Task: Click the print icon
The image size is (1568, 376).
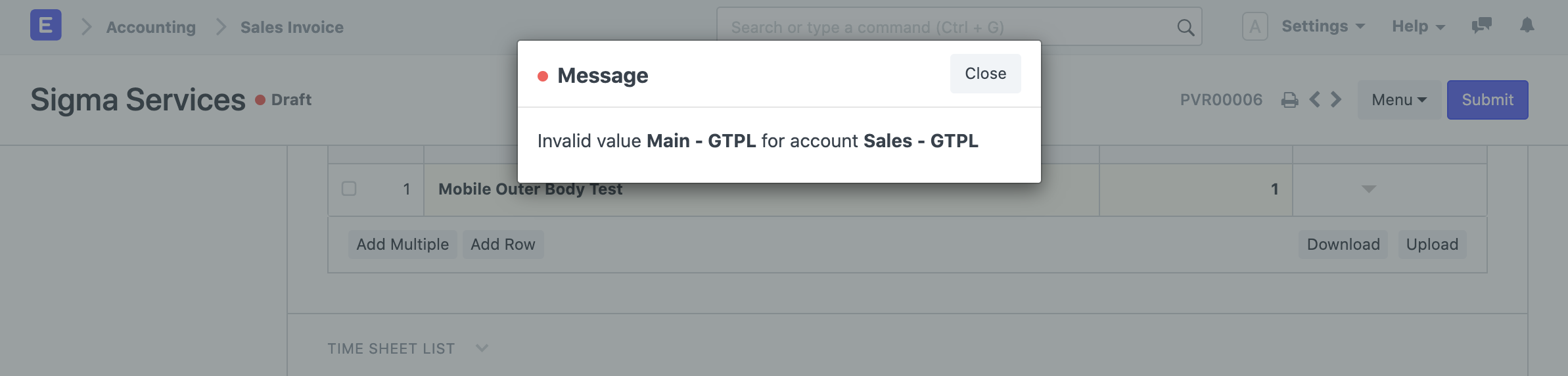Action: 1289,100
